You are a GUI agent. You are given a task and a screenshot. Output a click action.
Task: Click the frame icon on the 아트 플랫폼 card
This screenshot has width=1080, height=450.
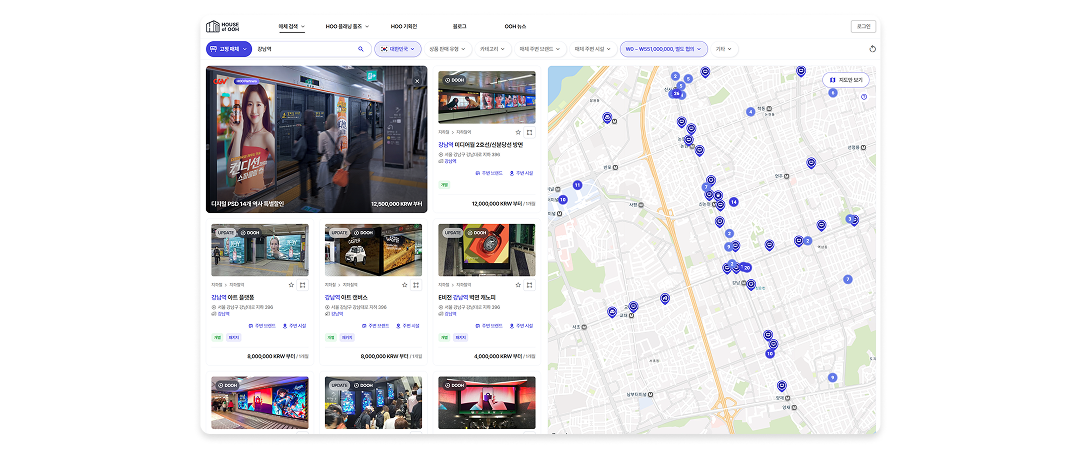pyautogui.click(x=302, y=285)
